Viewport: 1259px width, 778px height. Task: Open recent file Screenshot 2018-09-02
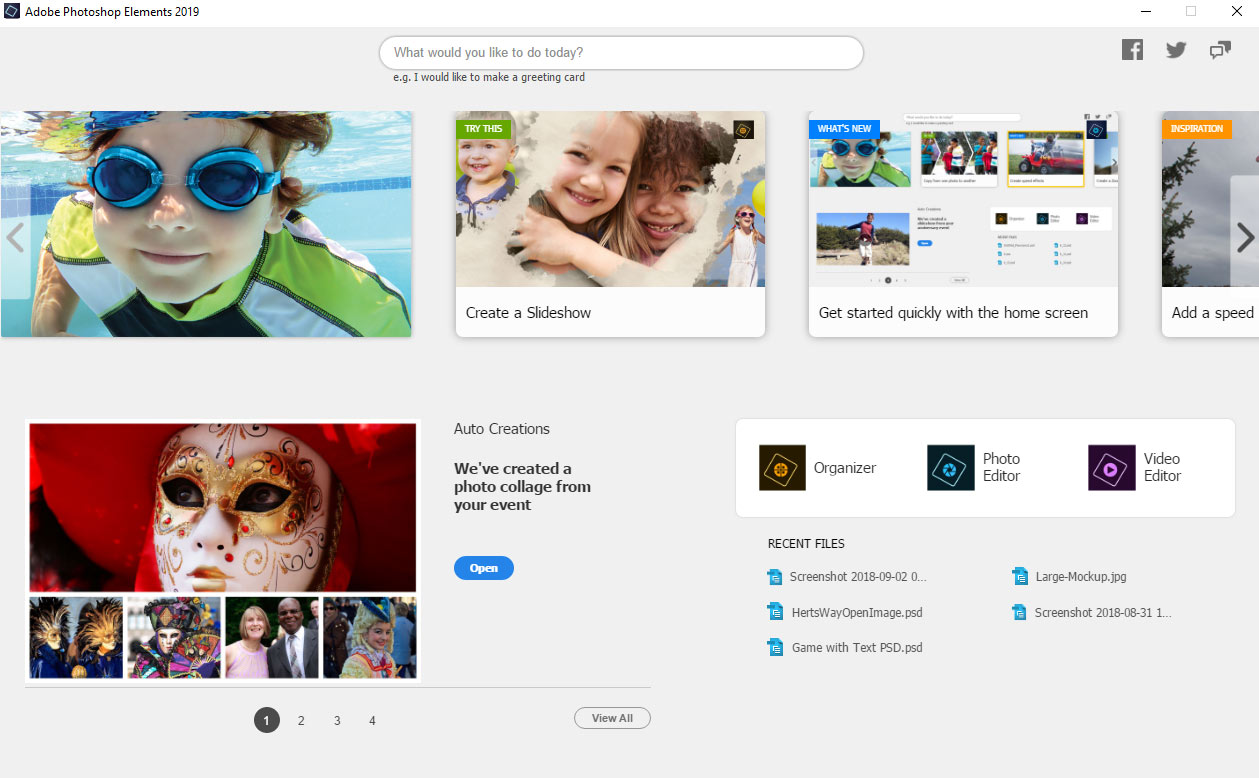(x=858, y=577)
